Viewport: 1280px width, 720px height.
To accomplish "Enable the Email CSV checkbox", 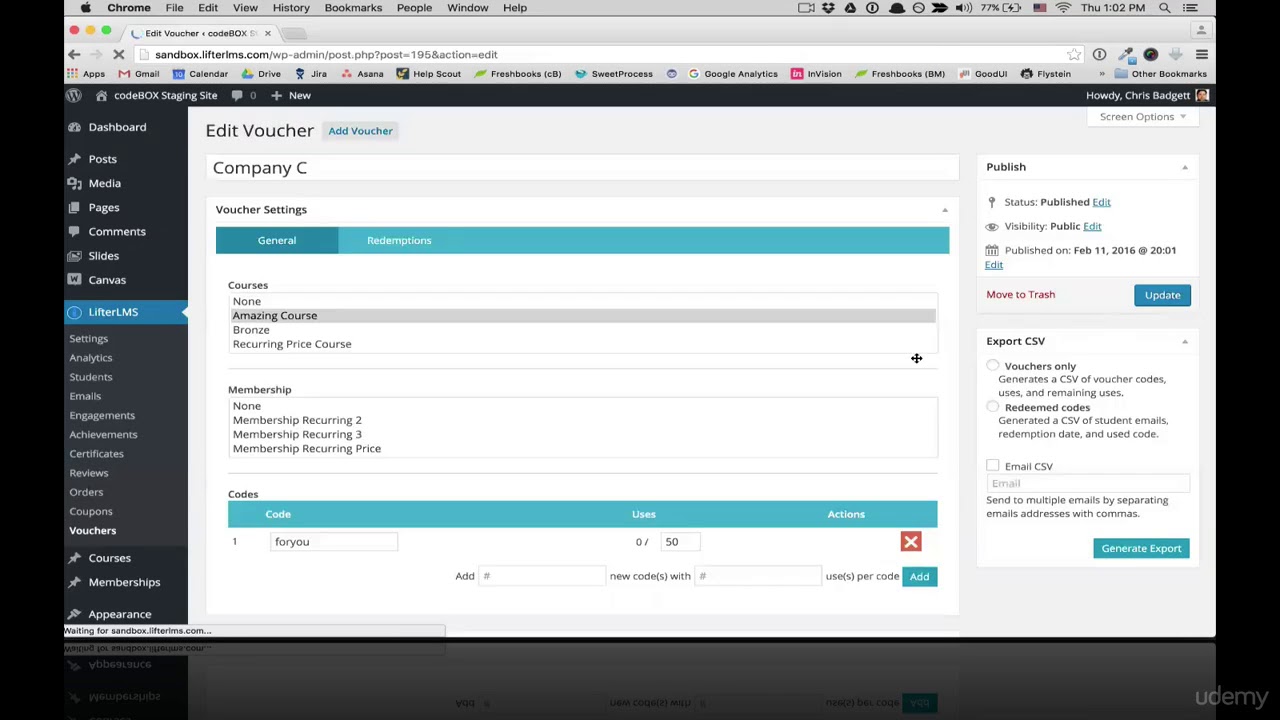I will (992, 466).
